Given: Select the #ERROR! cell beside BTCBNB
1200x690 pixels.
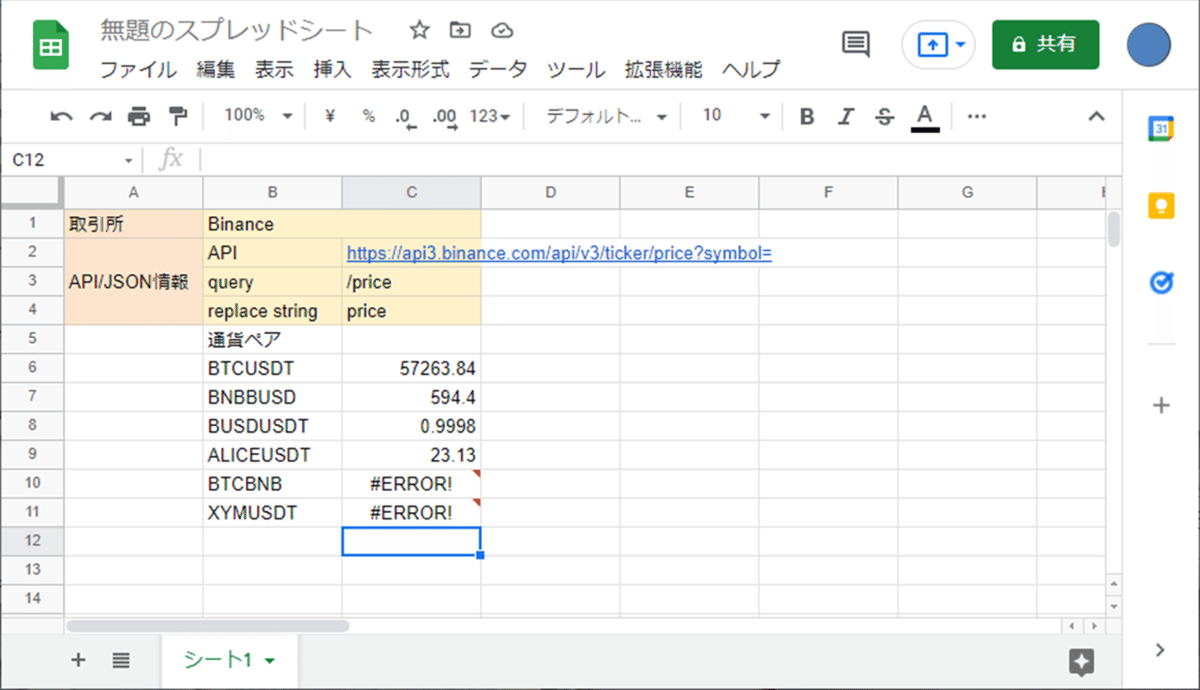Looking at the screenshot, I should coord(411,484).
